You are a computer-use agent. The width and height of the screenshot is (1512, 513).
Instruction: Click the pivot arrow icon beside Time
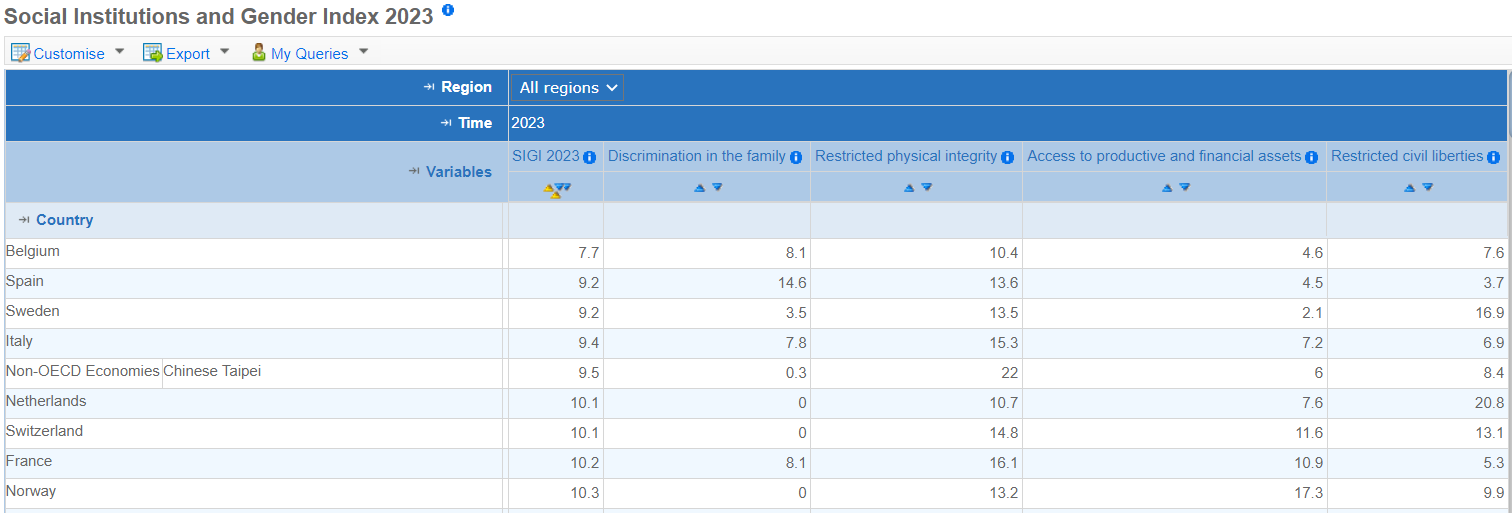(447, 123)
